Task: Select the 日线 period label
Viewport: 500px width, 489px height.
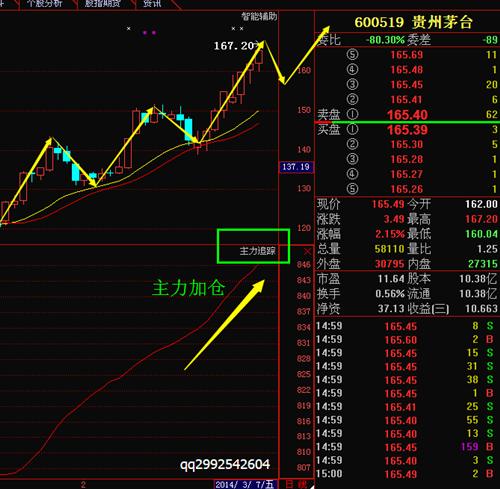Action: pyautogui.click(x=296, y=484)
